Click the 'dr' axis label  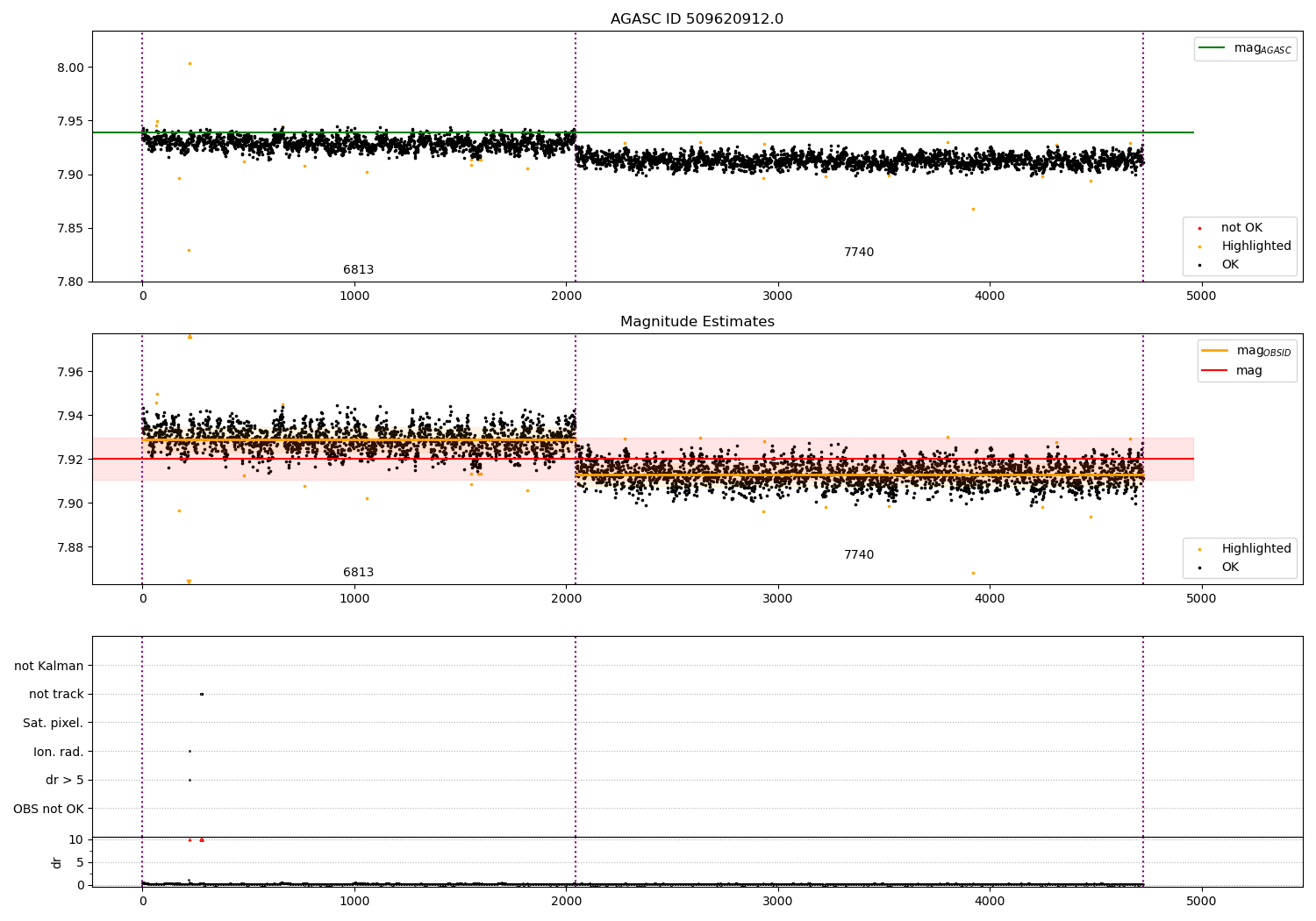57,862
